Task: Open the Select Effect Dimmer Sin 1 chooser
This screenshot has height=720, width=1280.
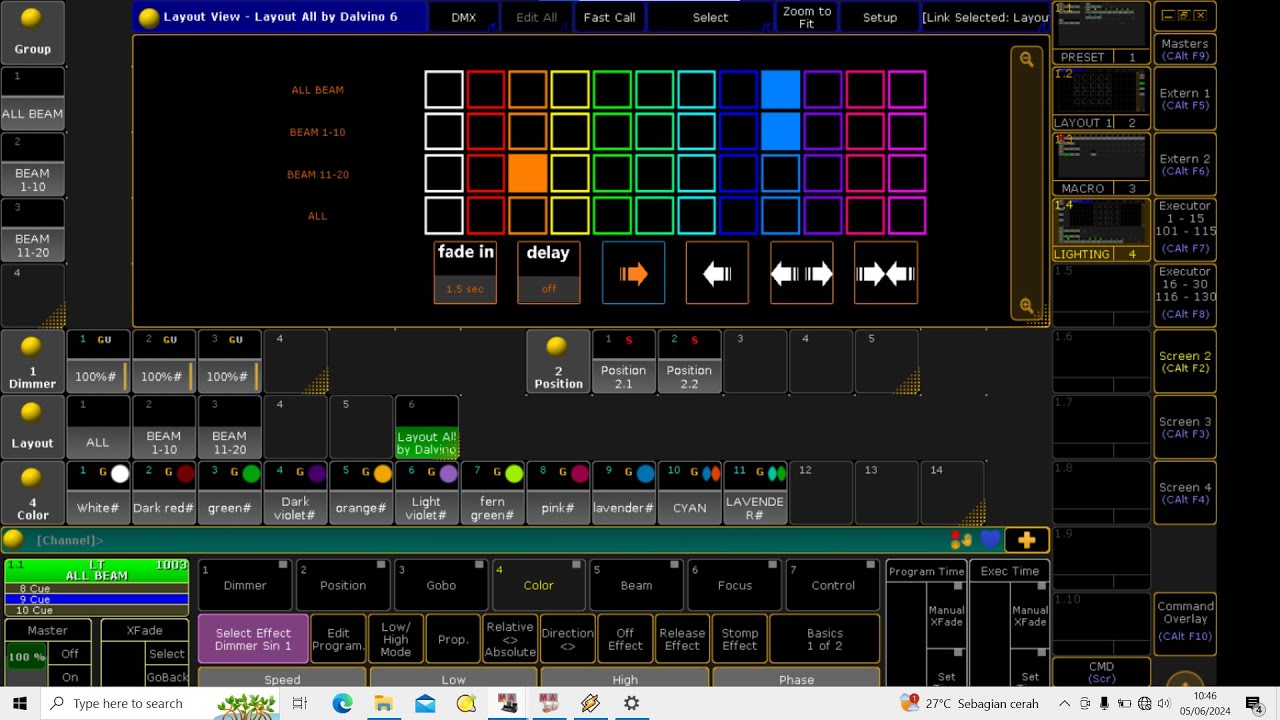Action: tap(253, 639)
